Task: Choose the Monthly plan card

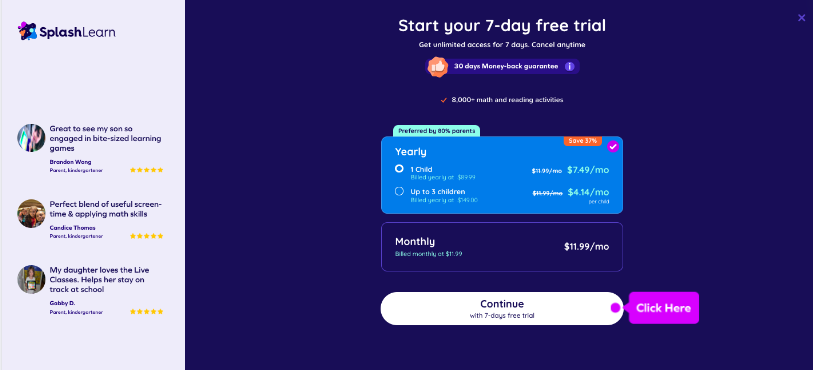Action: (x=501, y=247)
